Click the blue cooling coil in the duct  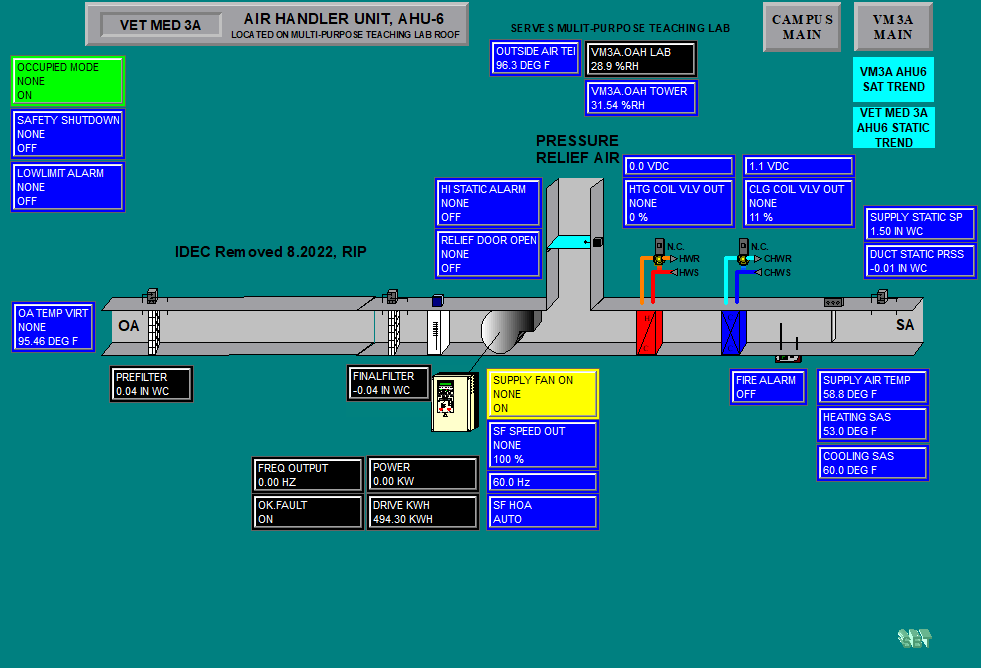tap(733, 330)
